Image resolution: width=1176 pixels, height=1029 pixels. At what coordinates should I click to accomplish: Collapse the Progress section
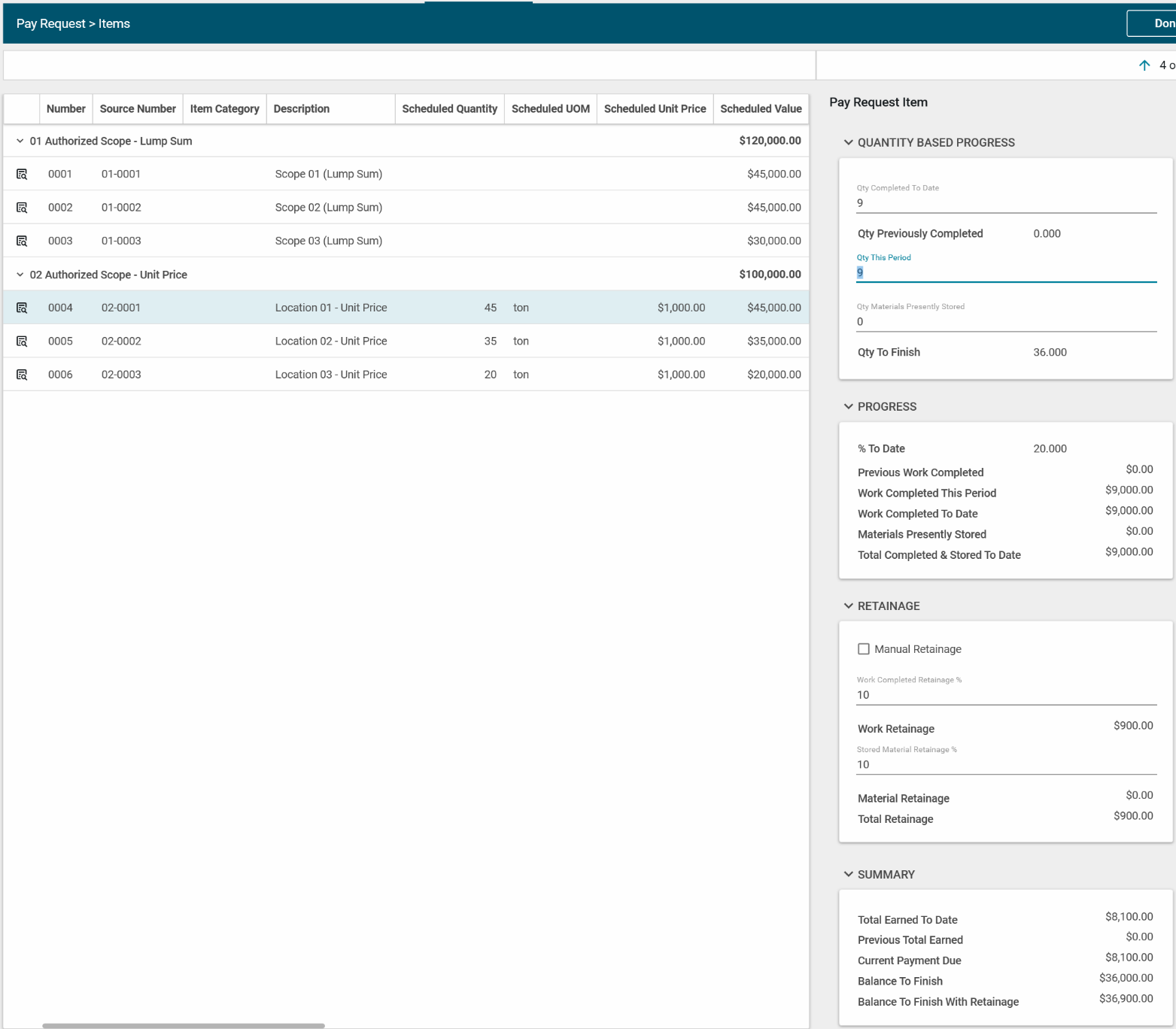click(849, 407)
